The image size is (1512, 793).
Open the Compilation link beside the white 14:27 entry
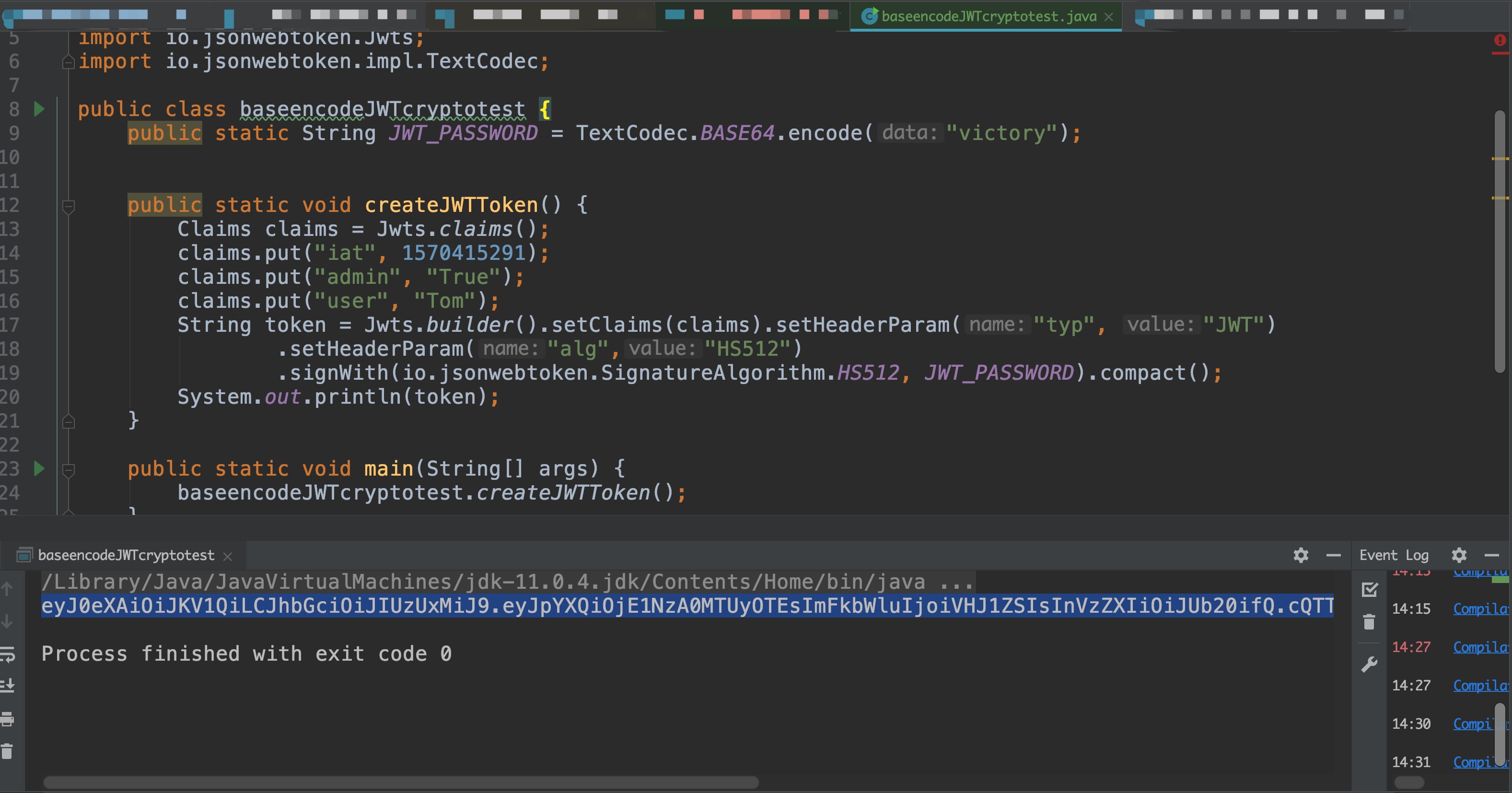[x=1480, y=686]
